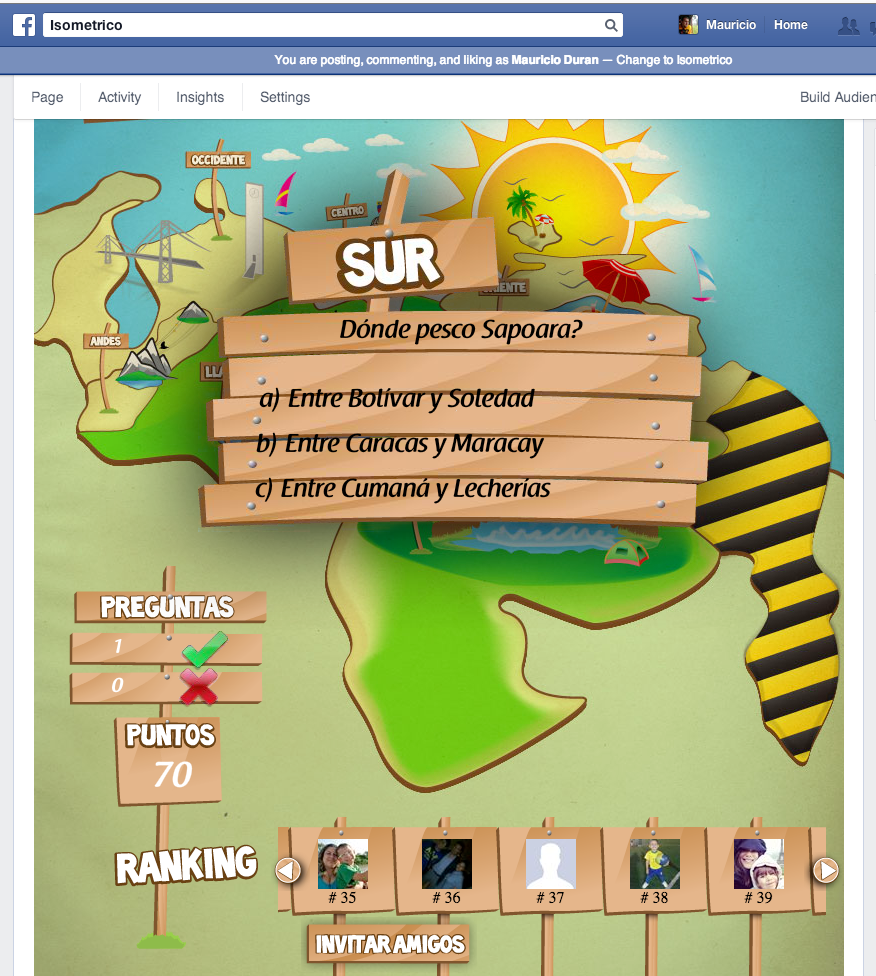Open the Activity tab
The width and height of the screenshot is (876, 976).
pyautogui.click(x=119, y=97)
